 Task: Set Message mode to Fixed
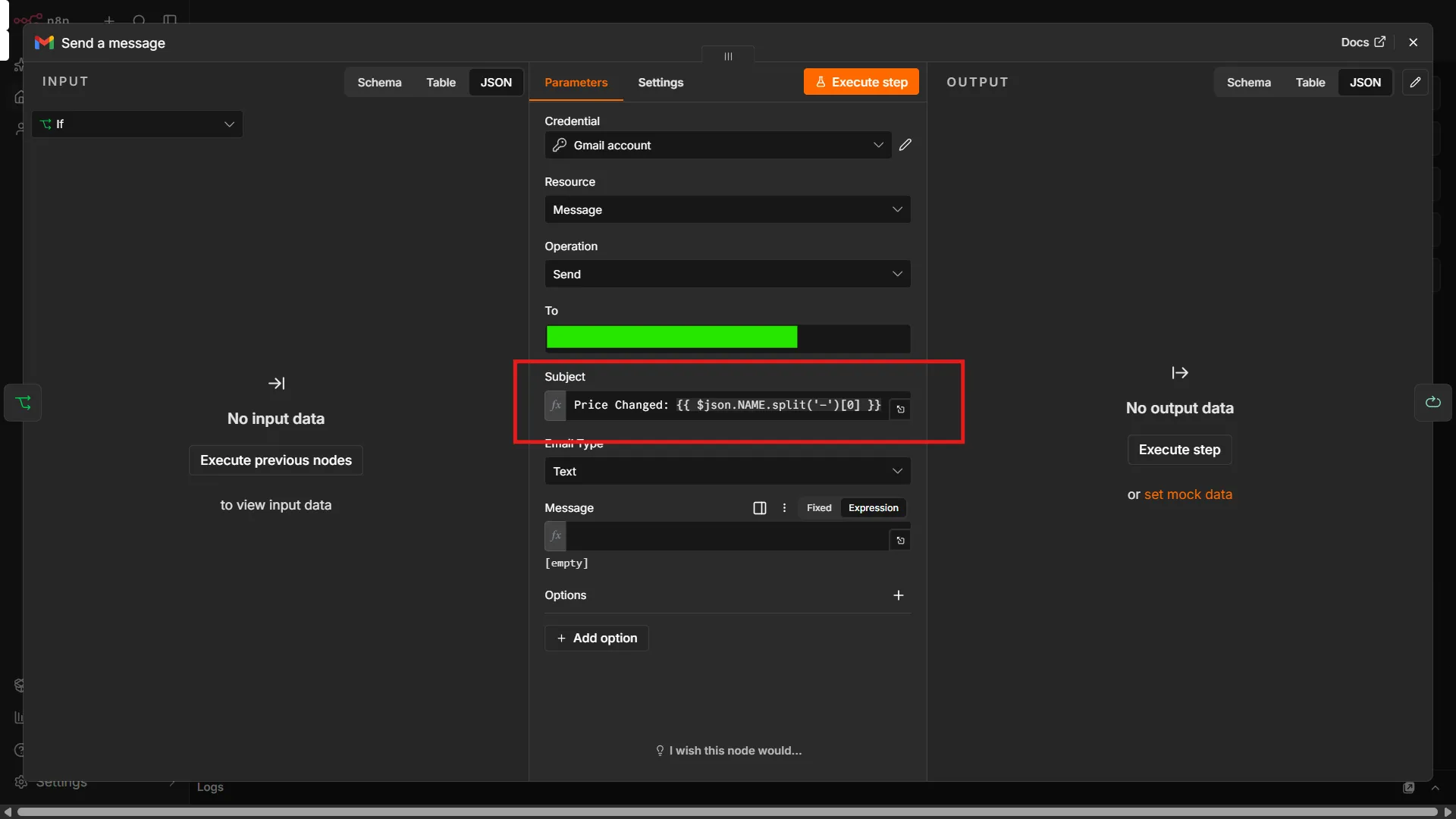(x=819, y=508)
